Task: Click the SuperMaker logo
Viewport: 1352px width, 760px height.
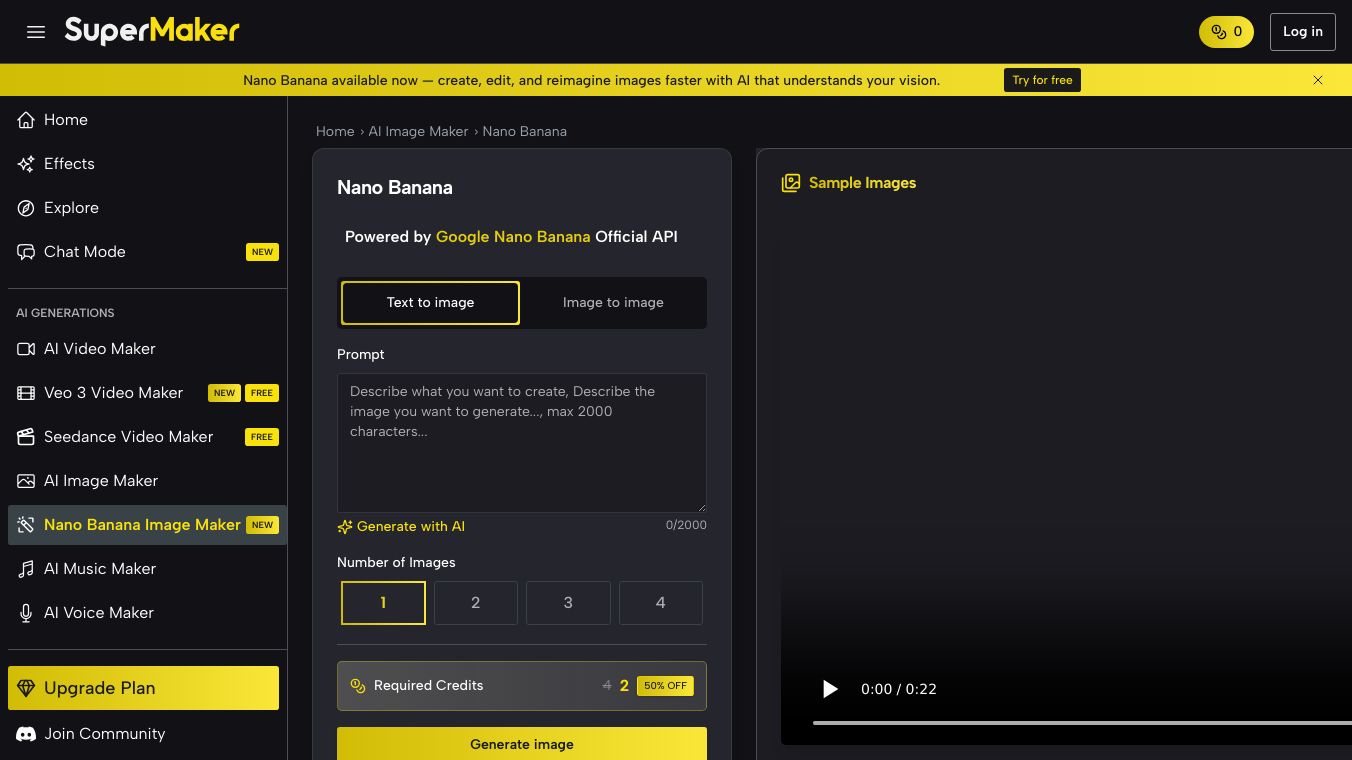Action: click(151, 31)
